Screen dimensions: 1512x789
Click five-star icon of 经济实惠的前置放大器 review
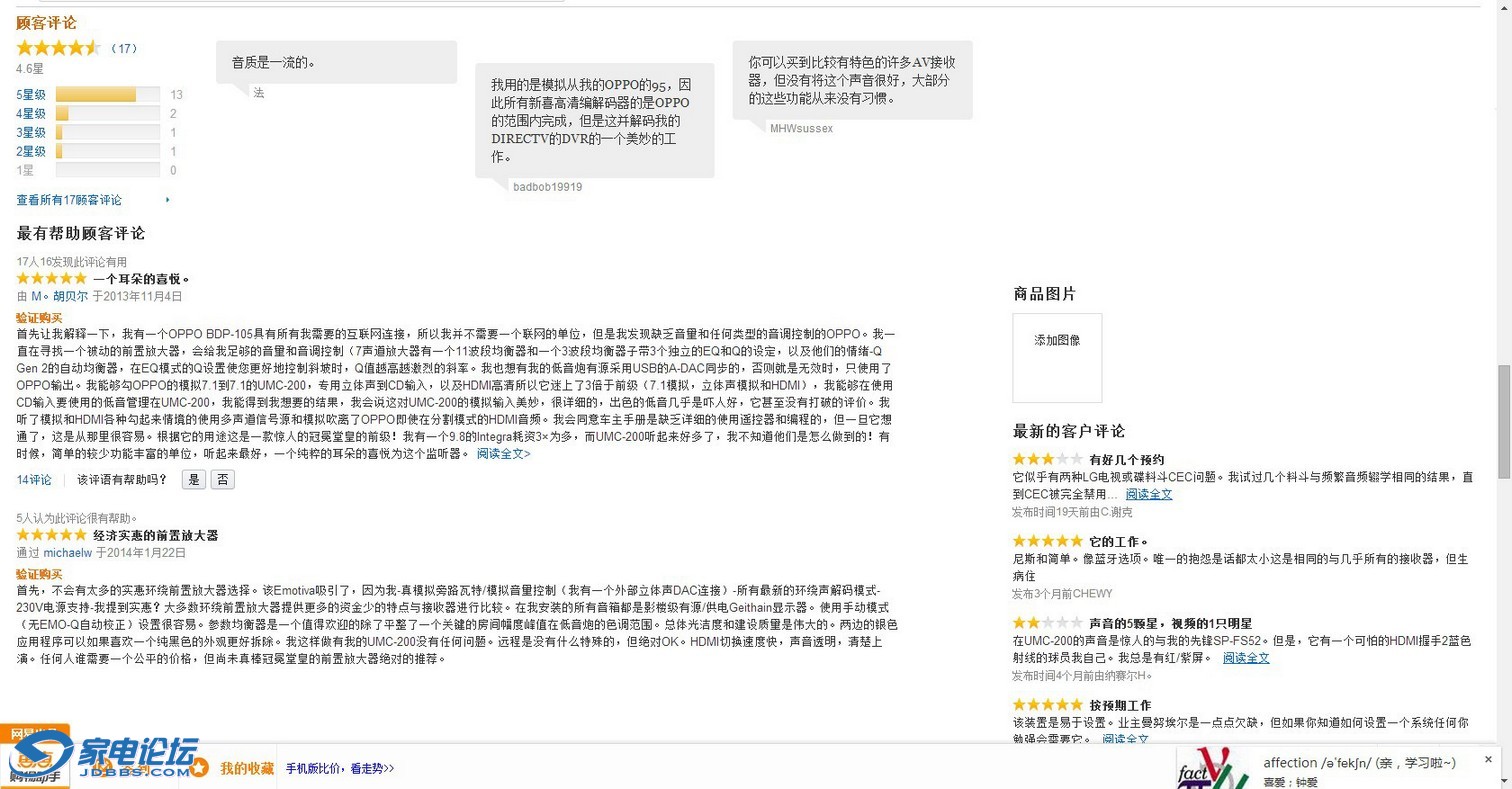52,535
